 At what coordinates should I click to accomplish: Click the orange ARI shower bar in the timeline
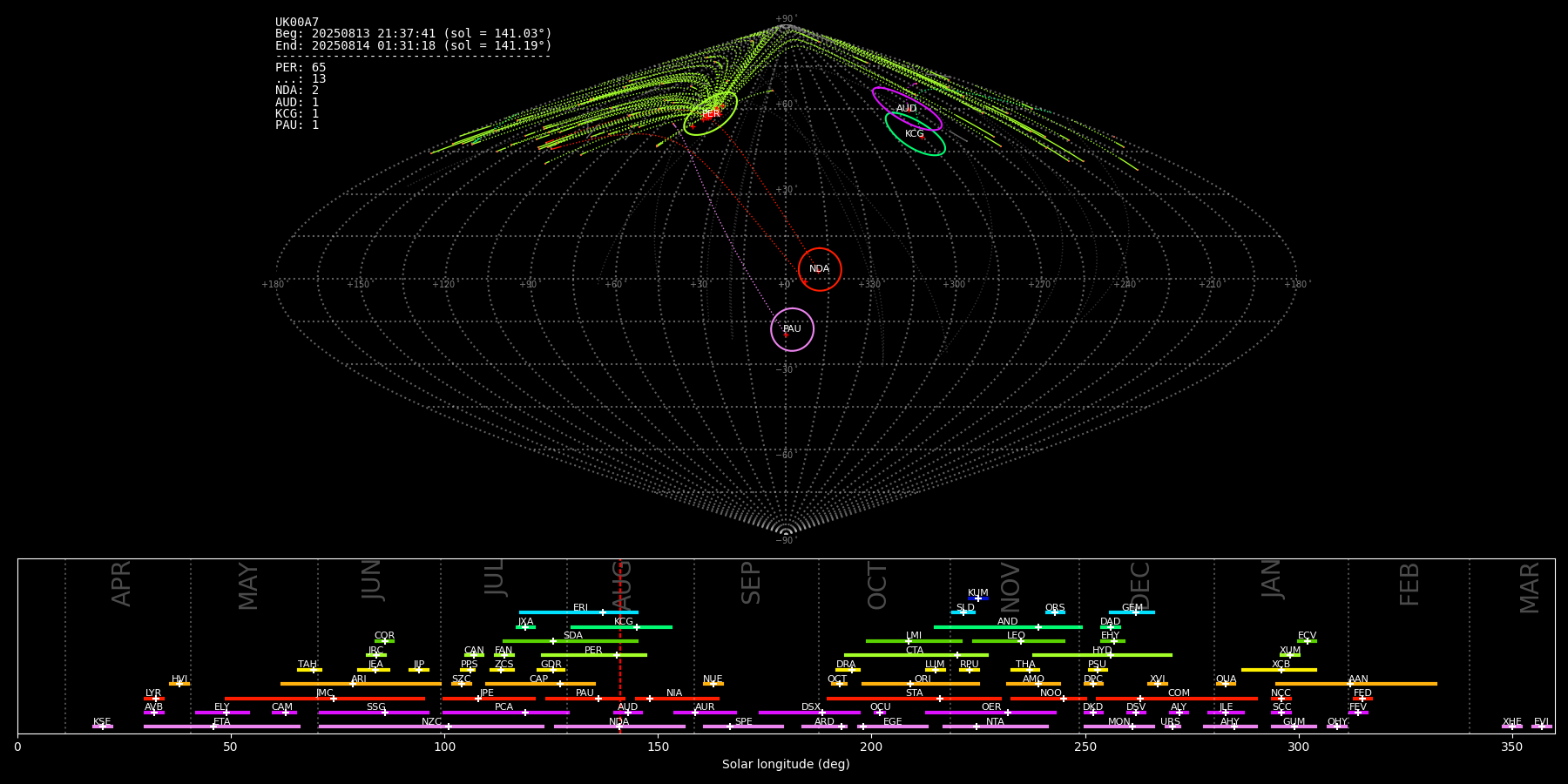click(361, 684)
